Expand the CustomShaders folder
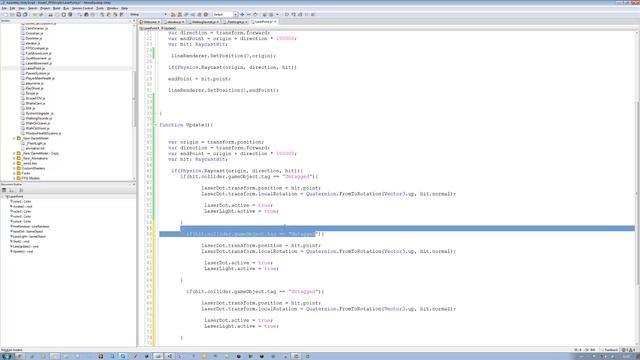 tap(14, 168)
